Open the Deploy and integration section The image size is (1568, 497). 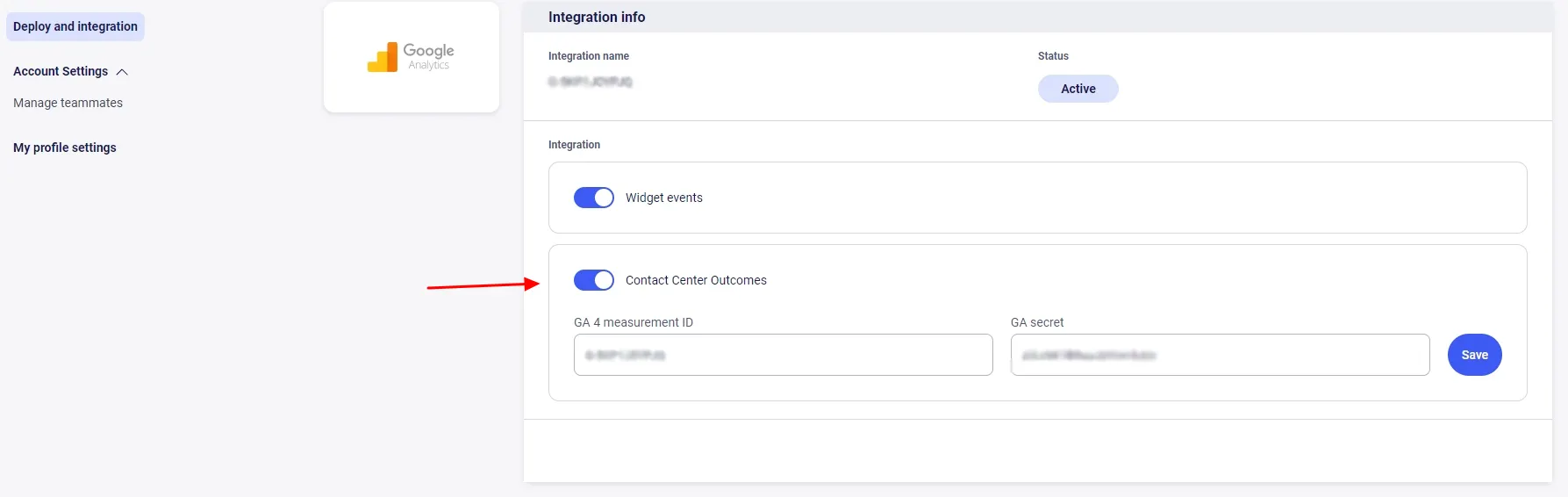click(x=75, y=26)
